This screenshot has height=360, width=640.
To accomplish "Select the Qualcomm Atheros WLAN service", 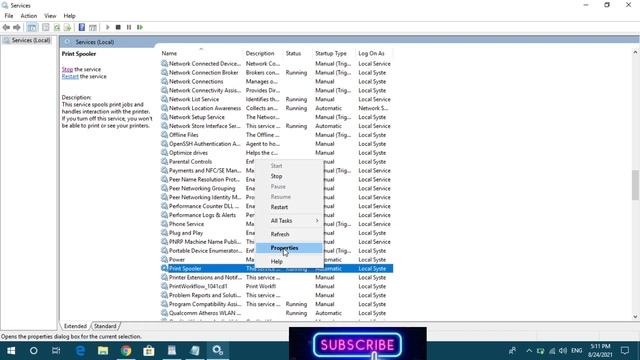I will 276,313.
